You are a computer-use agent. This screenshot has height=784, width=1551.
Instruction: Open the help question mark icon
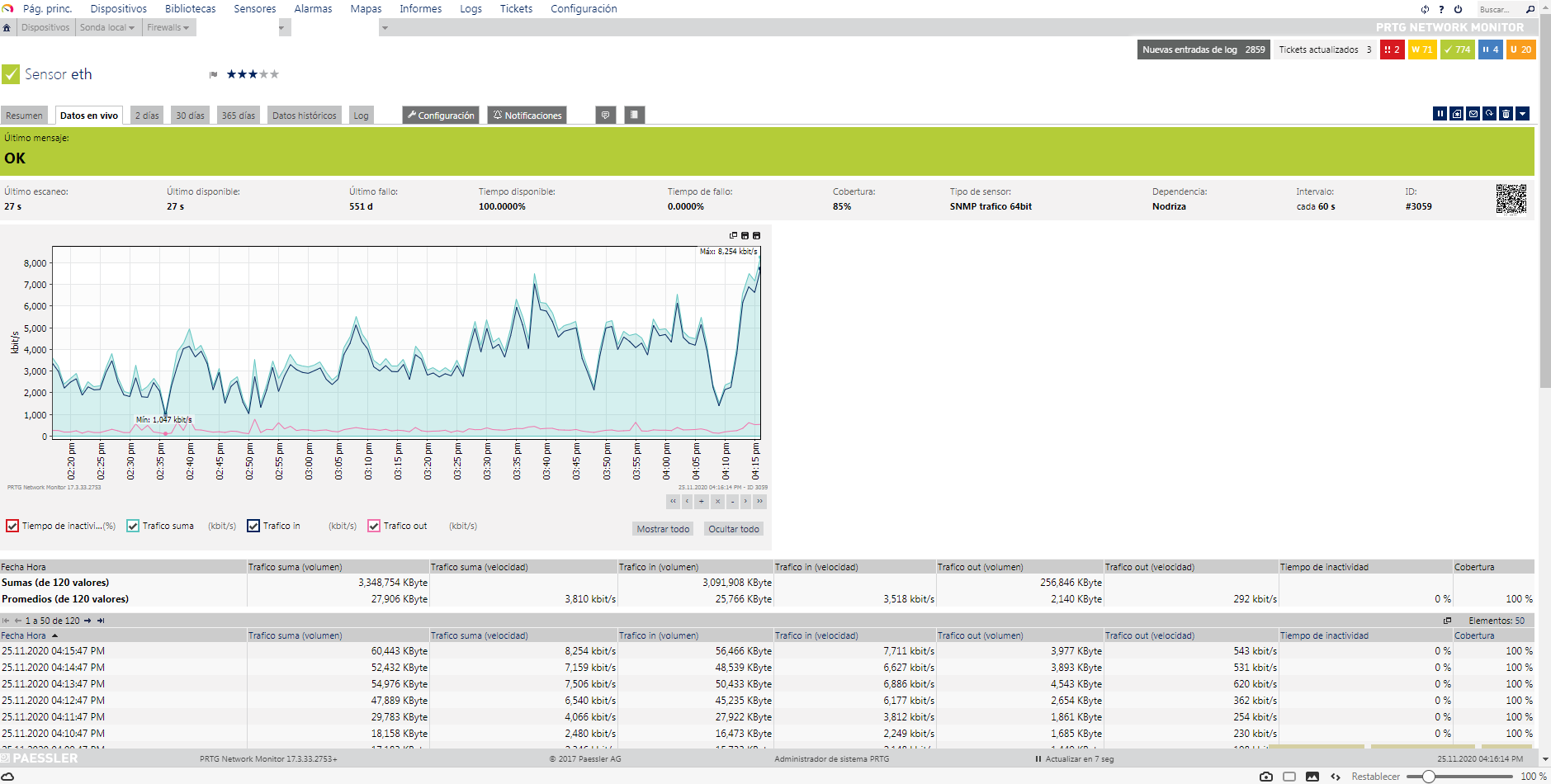point(1441,9)
